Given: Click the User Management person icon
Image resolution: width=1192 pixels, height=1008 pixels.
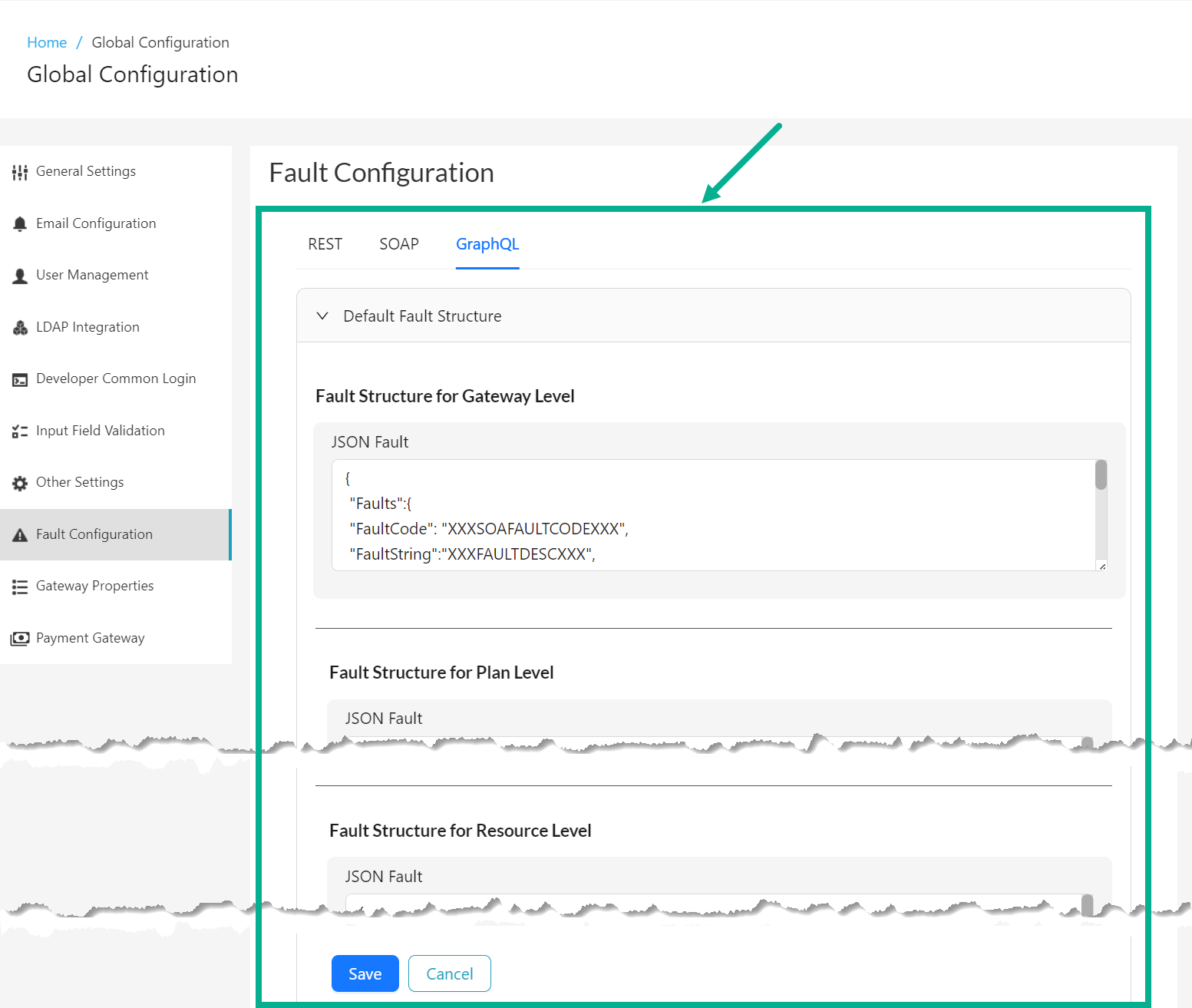Looking at the screenshot, I should [19, 275].
